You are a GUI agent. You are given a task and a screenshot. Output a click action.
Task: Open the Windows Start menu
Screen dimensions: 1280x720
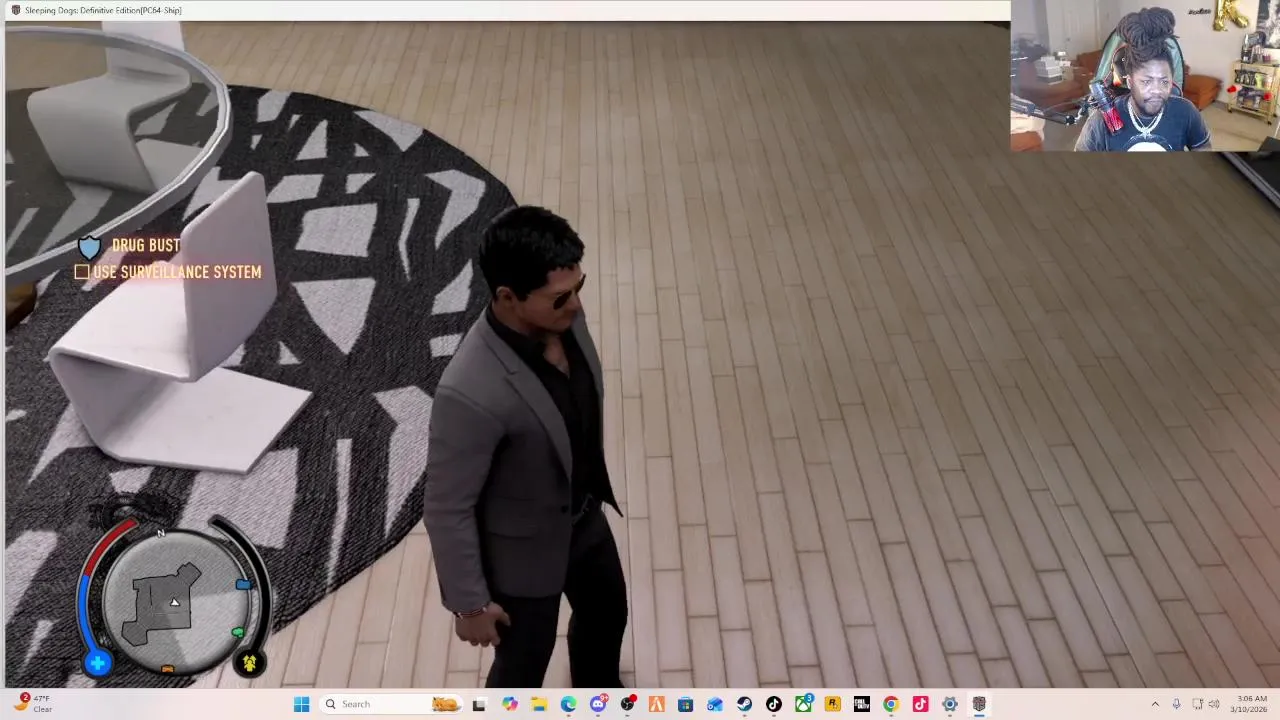click(301, 704)
